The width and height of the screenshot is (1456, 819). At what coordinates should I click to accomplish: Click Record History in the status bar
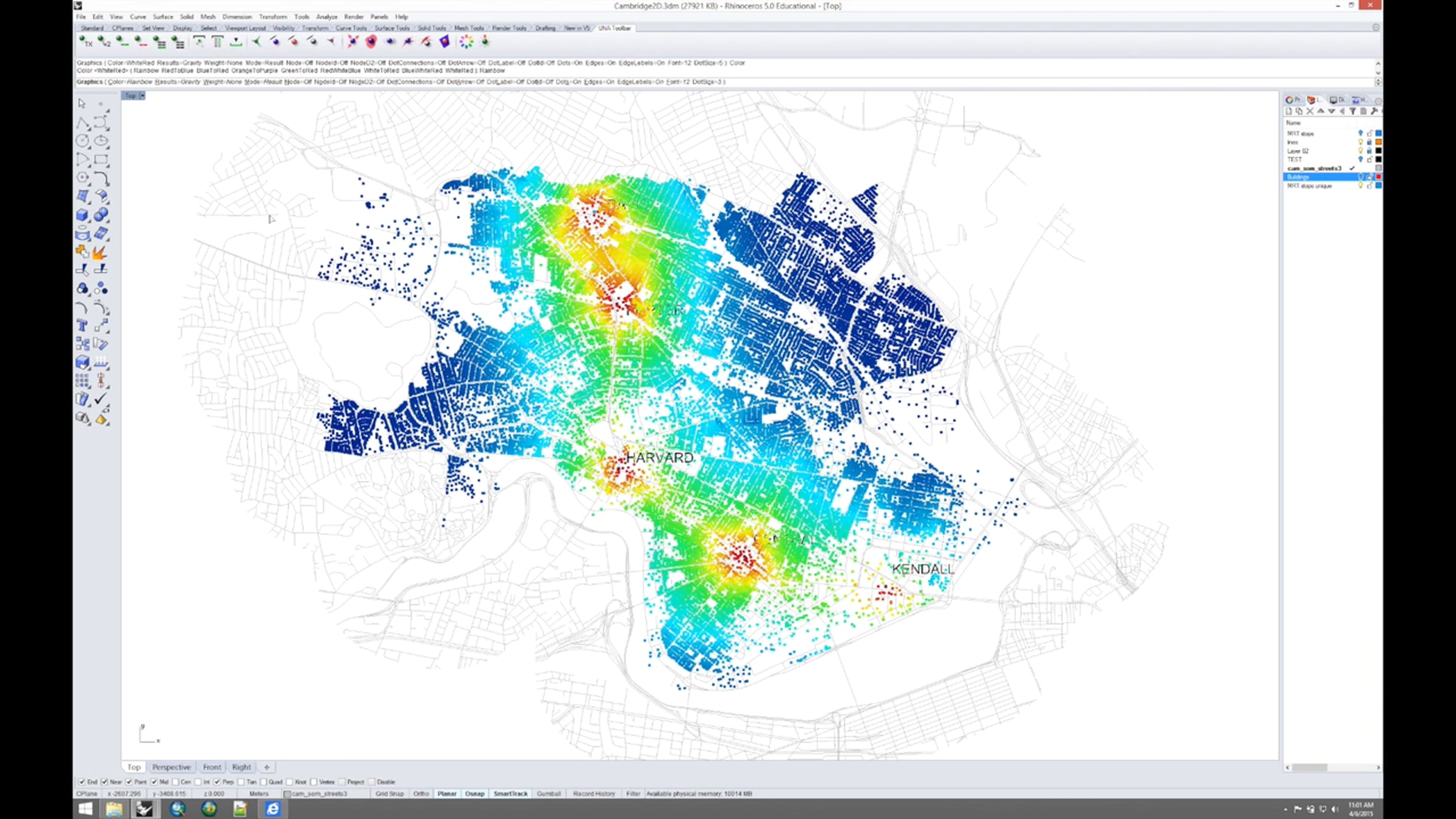point(594,794)
